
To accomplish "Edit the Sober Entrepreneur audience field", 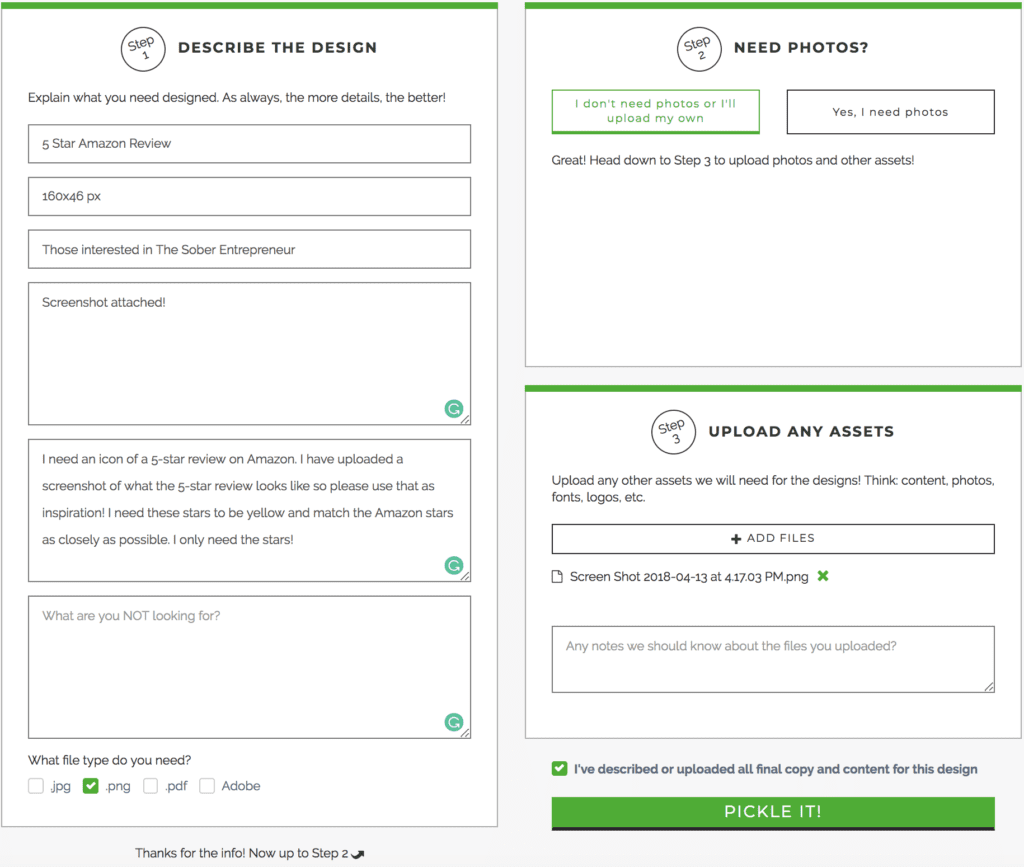I will 249,249.
